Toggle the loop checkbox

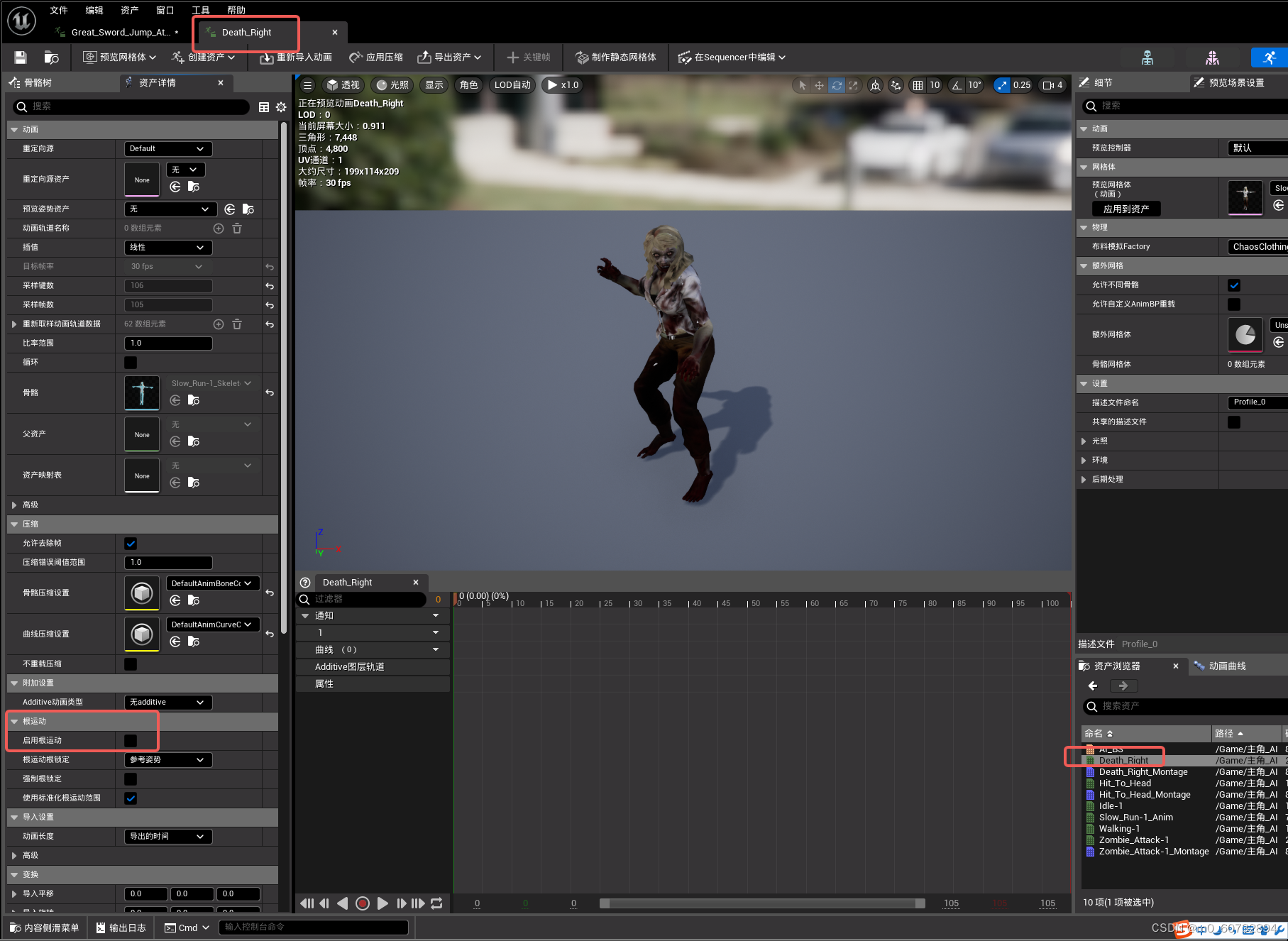[131, 363]
